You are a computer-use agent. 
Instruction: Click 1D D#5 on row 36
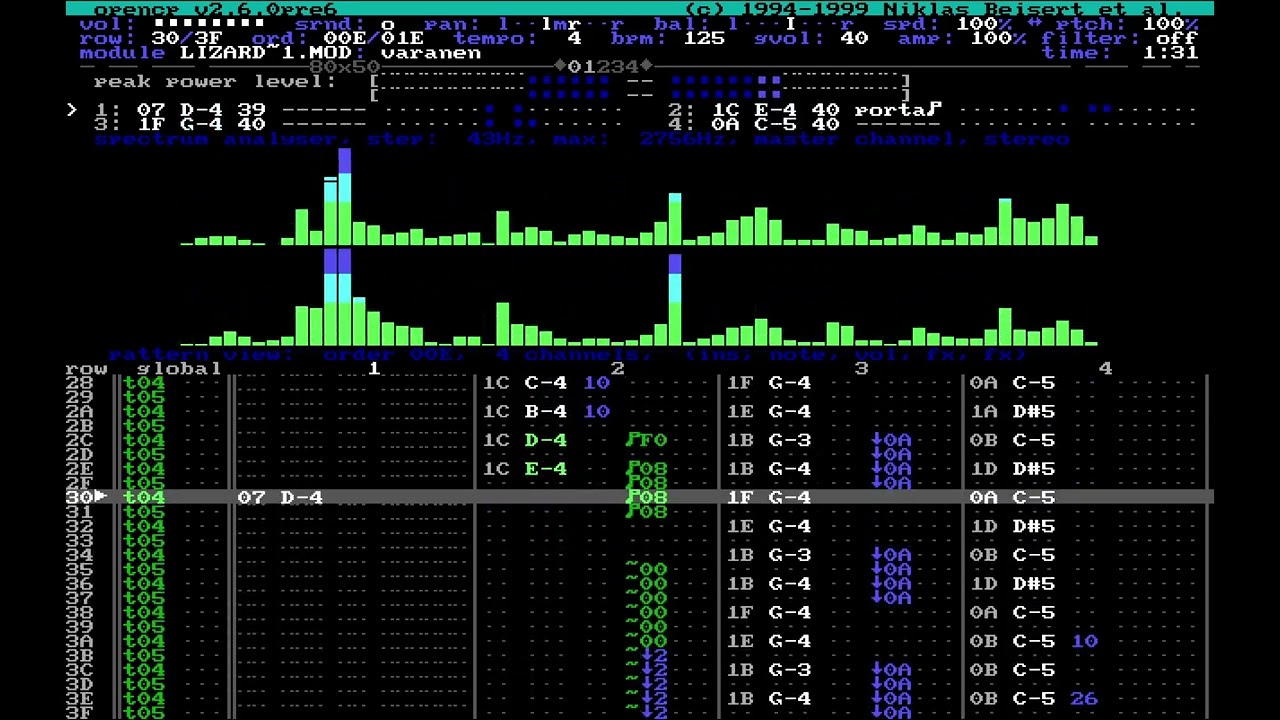(x=1012, y=584)
